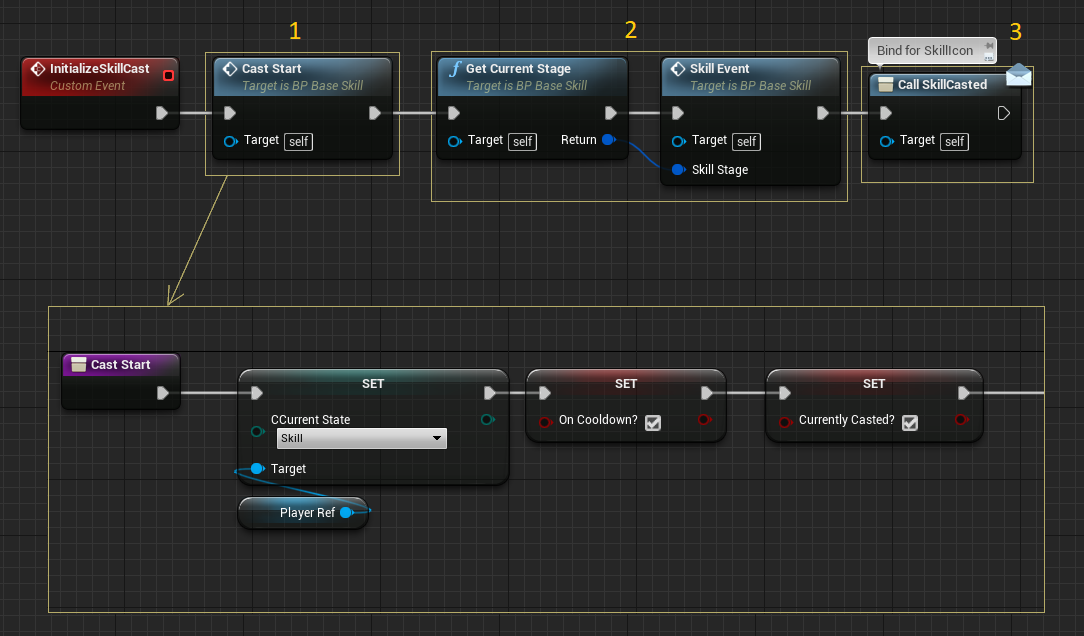Click the Skill Stage input pin
This screenshot has height=636, width=1084.
coord(679,169)
